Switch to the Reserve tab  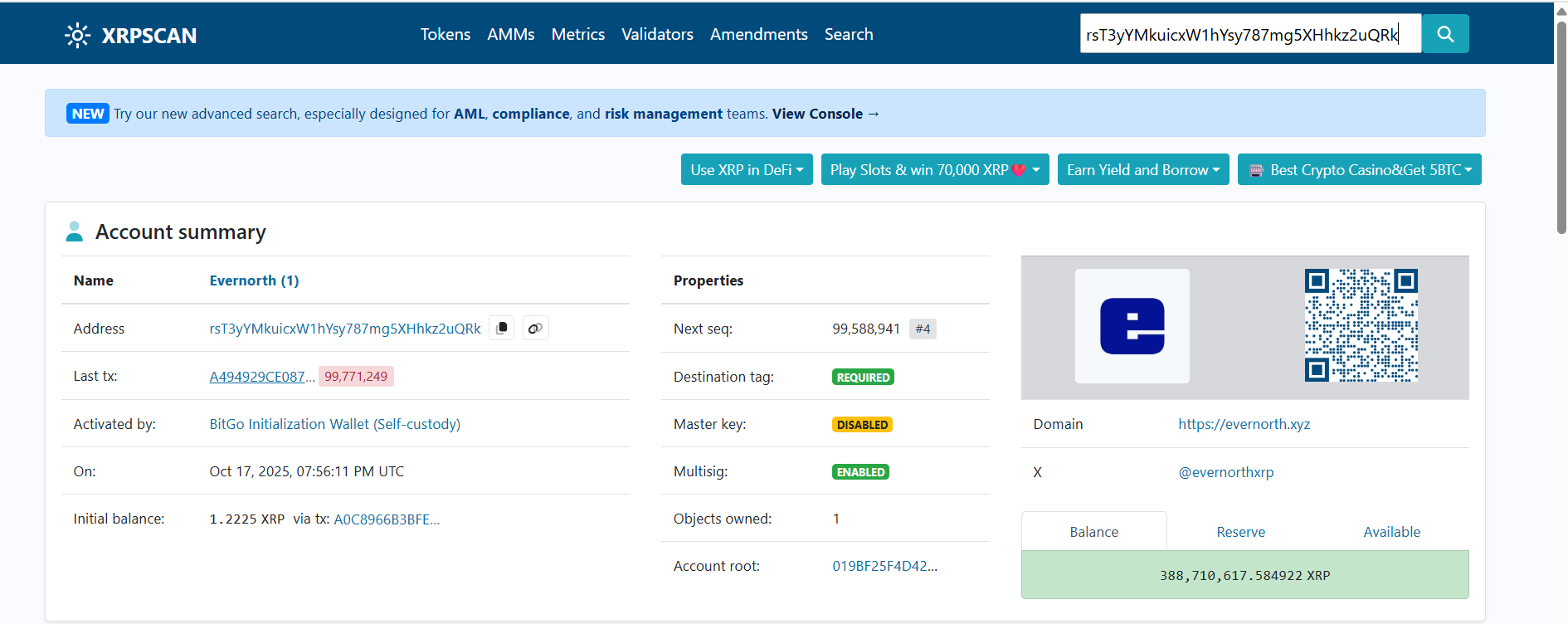(1240, 532)
